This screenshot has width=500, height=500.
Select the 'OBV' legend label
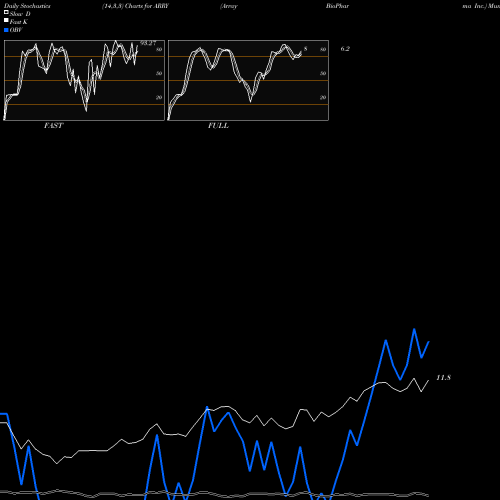click(16, 30)
